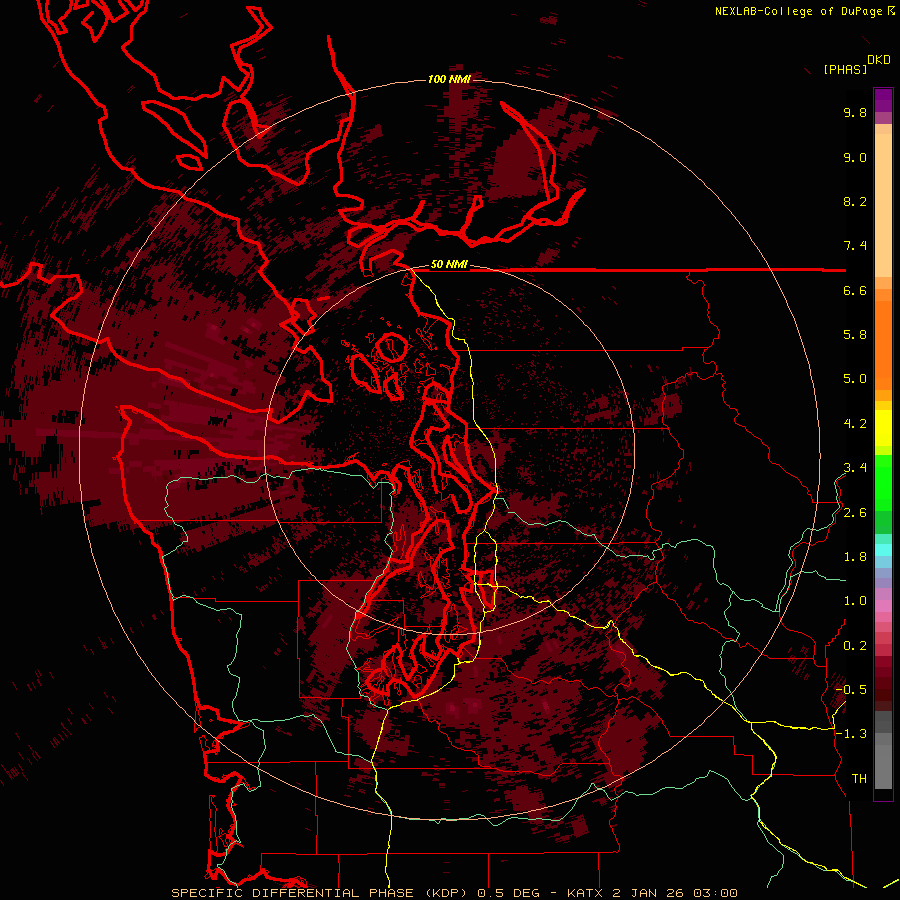Image resolution: width=900 pixels, height=900 pixels.
Task: Click the 9.0 scale value
Action: click(855, 157)
